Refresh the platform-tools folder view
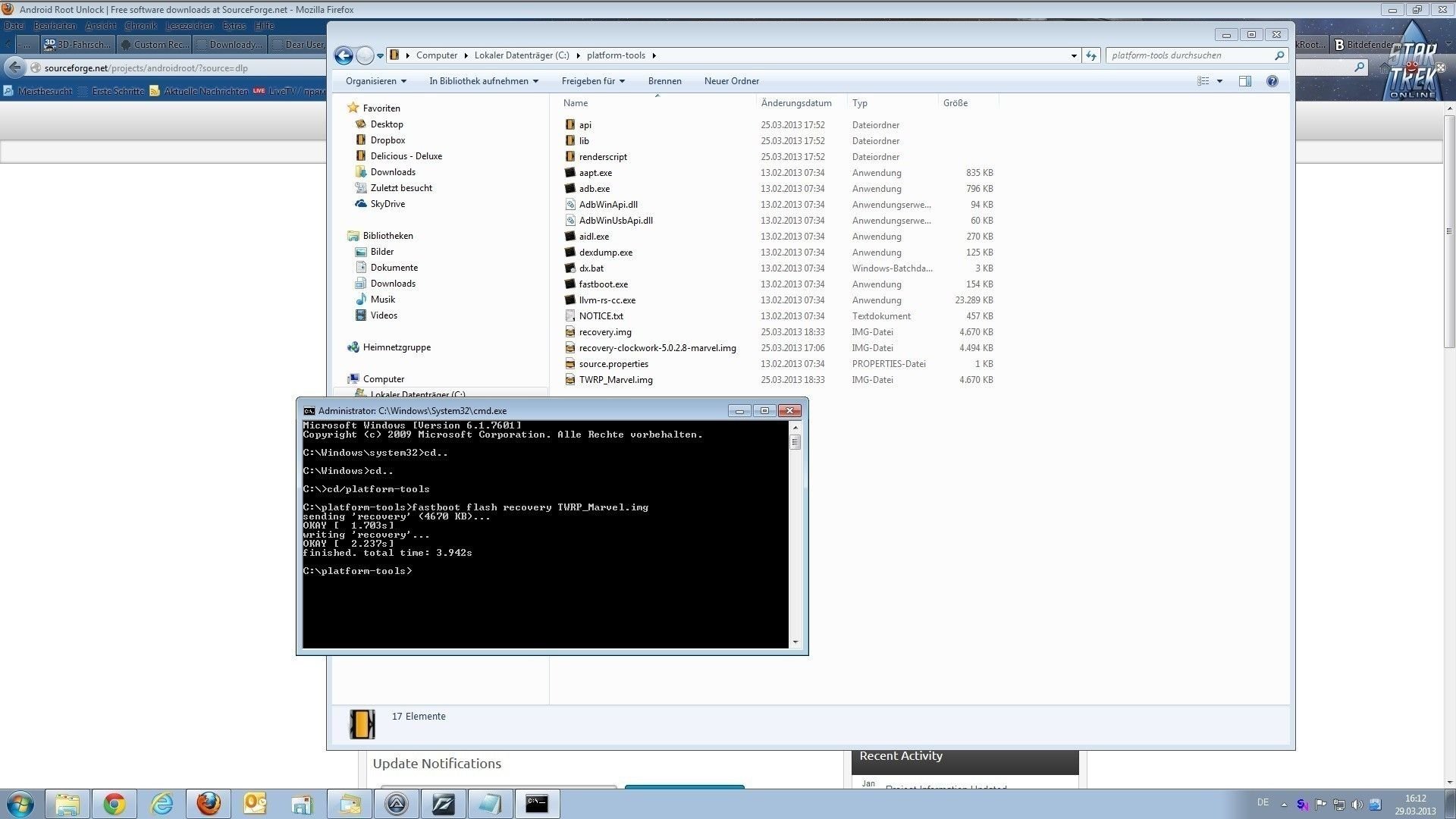Image resolution: width=1456 pixels, height=819 pixels. pyautogui.click(x=1091, y=55)
